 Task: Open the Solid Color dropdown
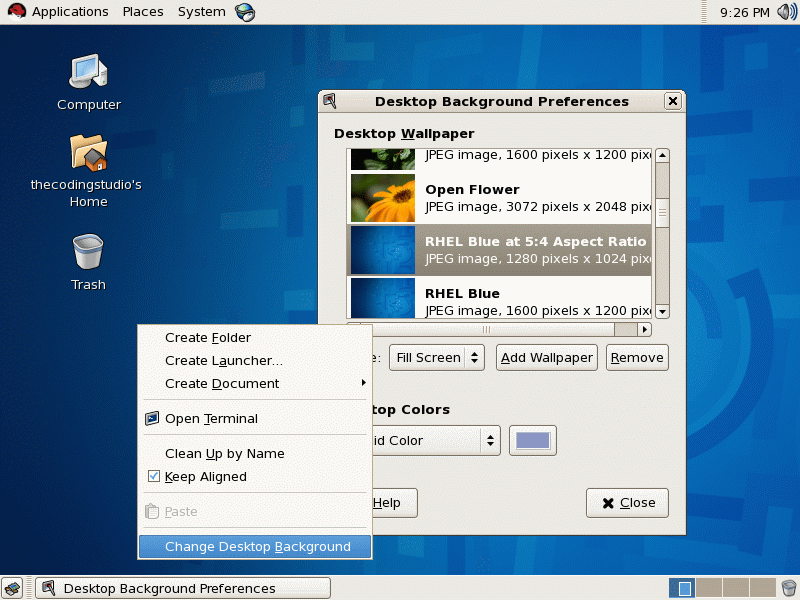pyautogui.click(x=436, y=440)
